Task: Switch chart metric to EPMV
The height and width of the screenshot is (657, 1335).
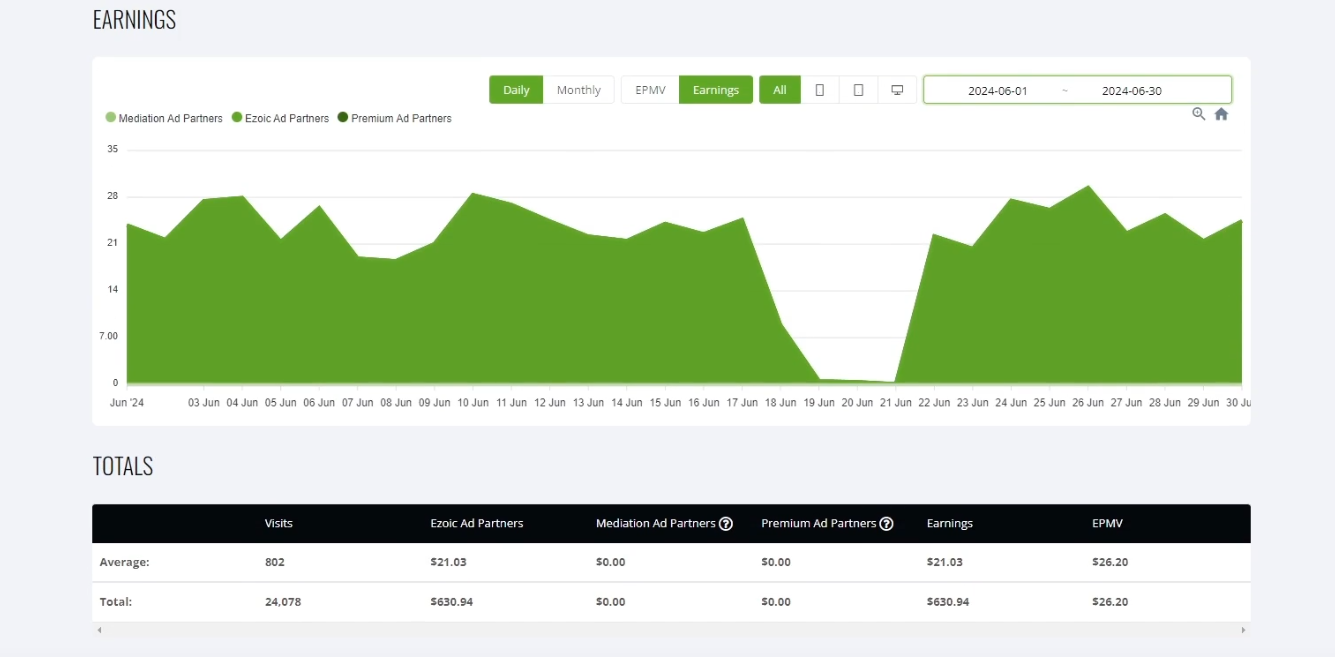Action: pyautogui.click(x=650, y=90)
